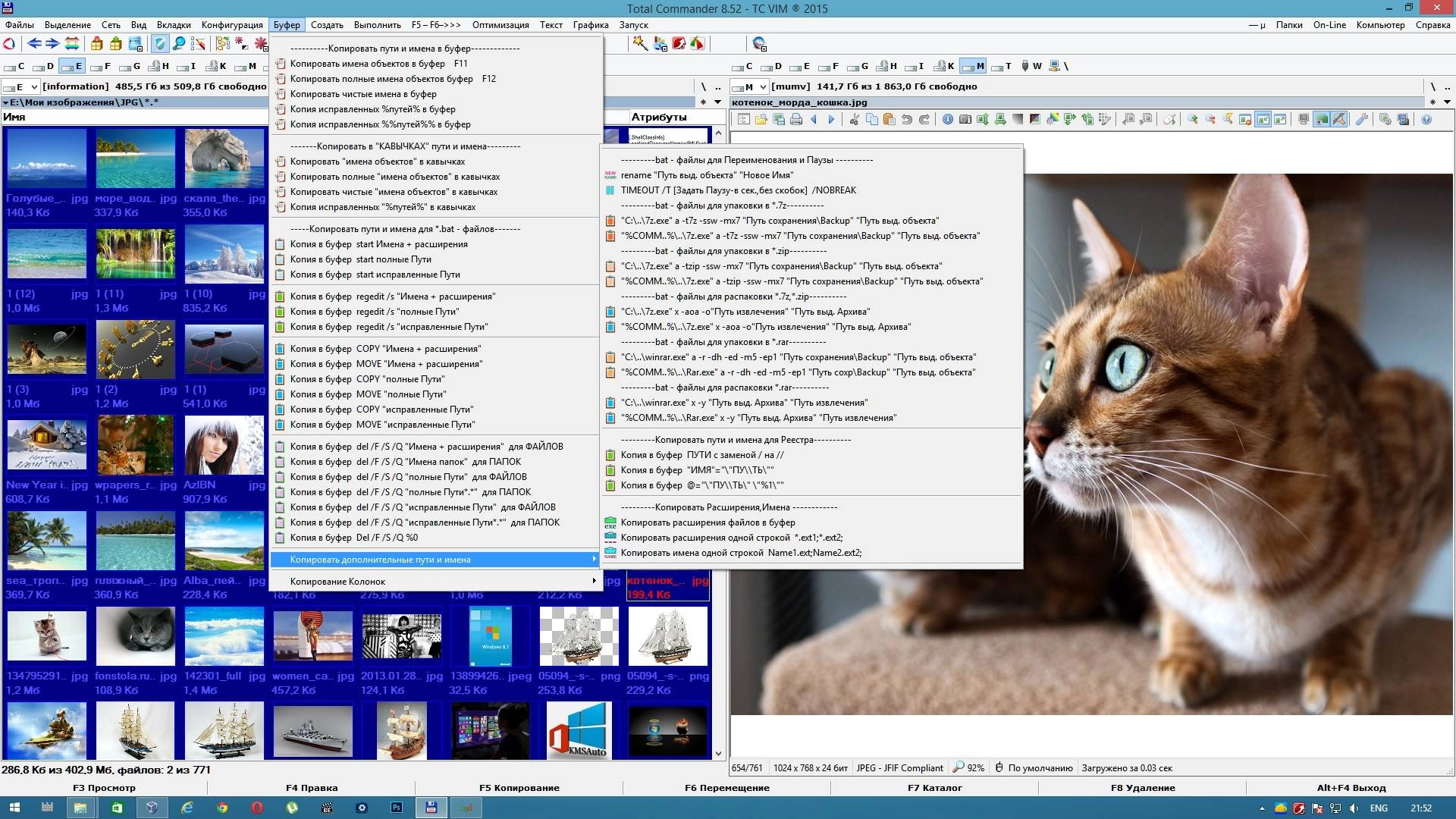Expand the 'Копировать дополнительные пути и имена' submenu
The width and height of the screenshot is (1456, 819).
[x=436, y=560]
